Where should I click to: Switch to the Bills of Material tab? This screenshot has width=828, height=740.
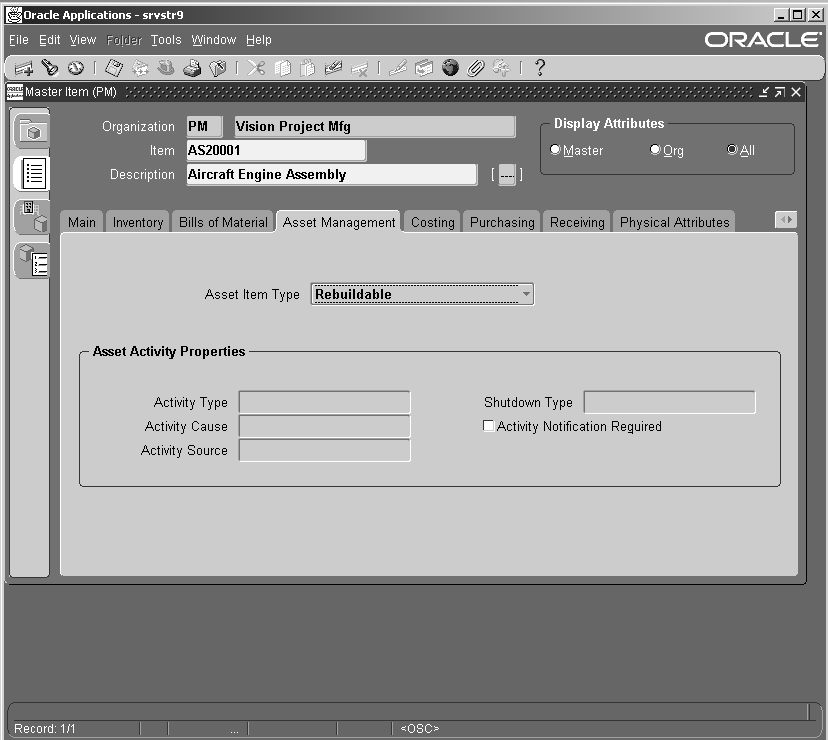click(x=223, y=222)
